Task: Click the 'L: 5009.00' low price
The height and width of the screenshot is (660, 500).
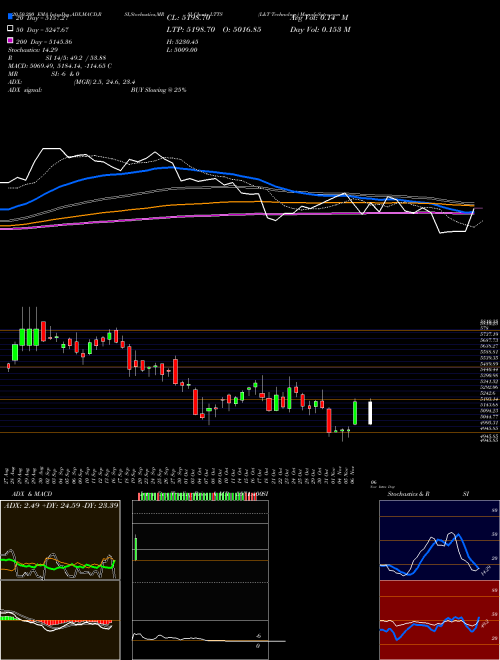Action: click(182, 50)
